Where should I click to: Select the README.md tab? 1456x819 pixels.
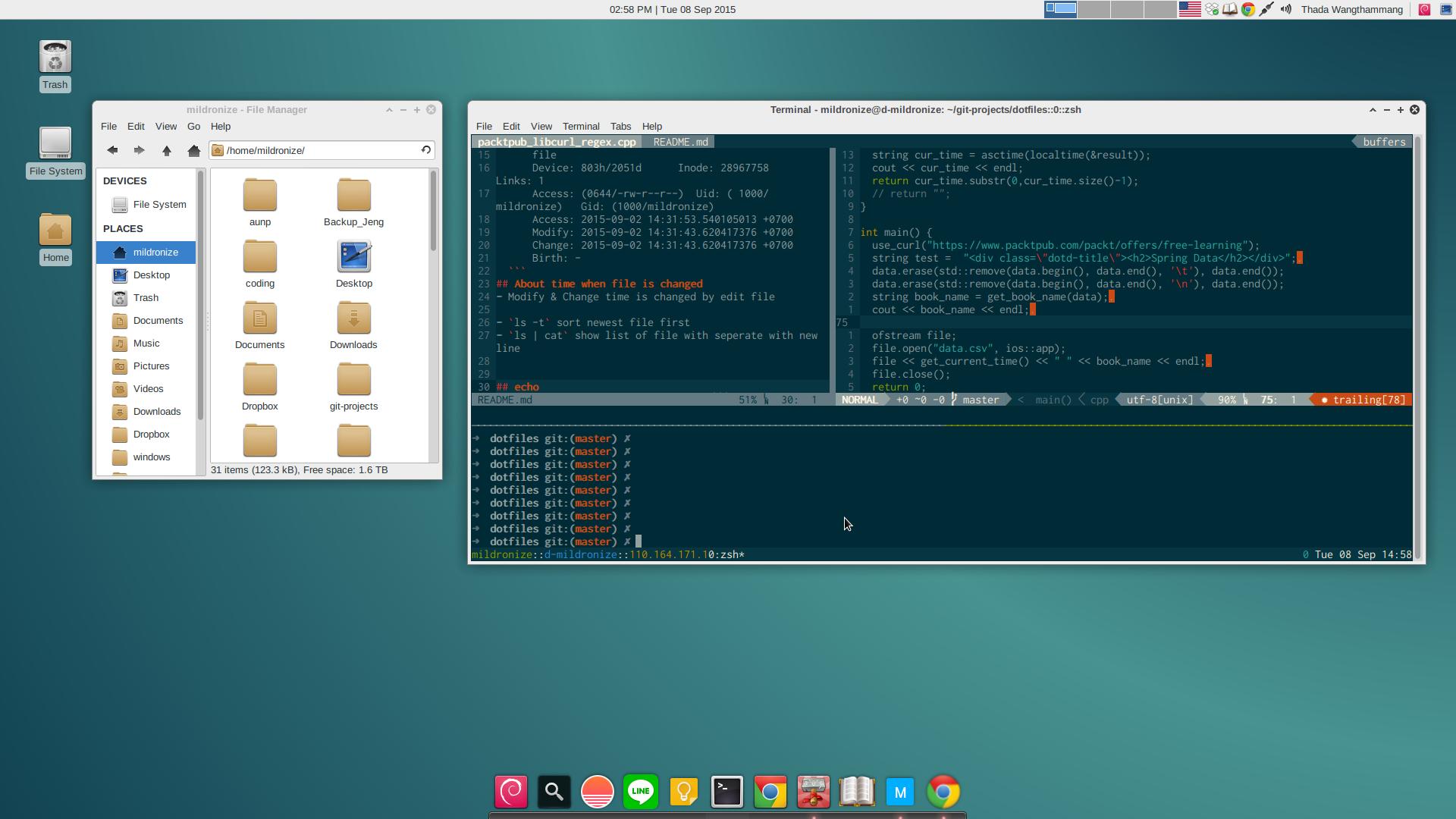point(680,142)
